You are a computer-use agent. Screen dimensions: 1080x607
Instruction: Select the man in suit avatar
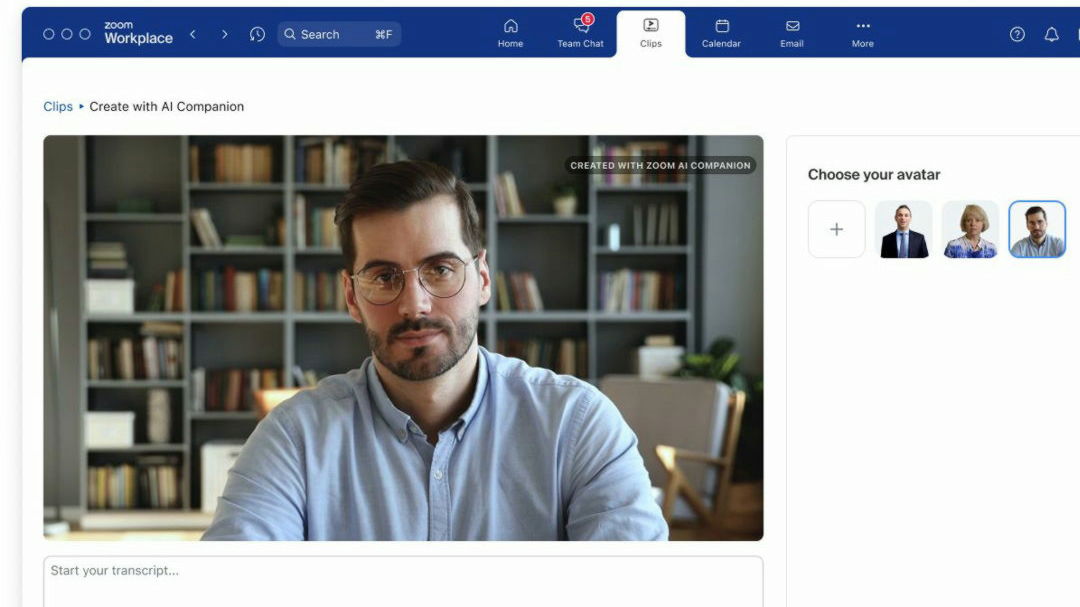(x=903, y=229)
